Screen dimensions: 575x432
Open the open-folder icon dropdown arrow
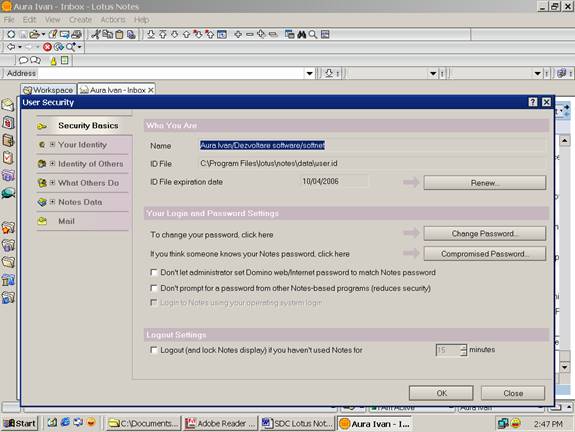click(x=43, y=34)
